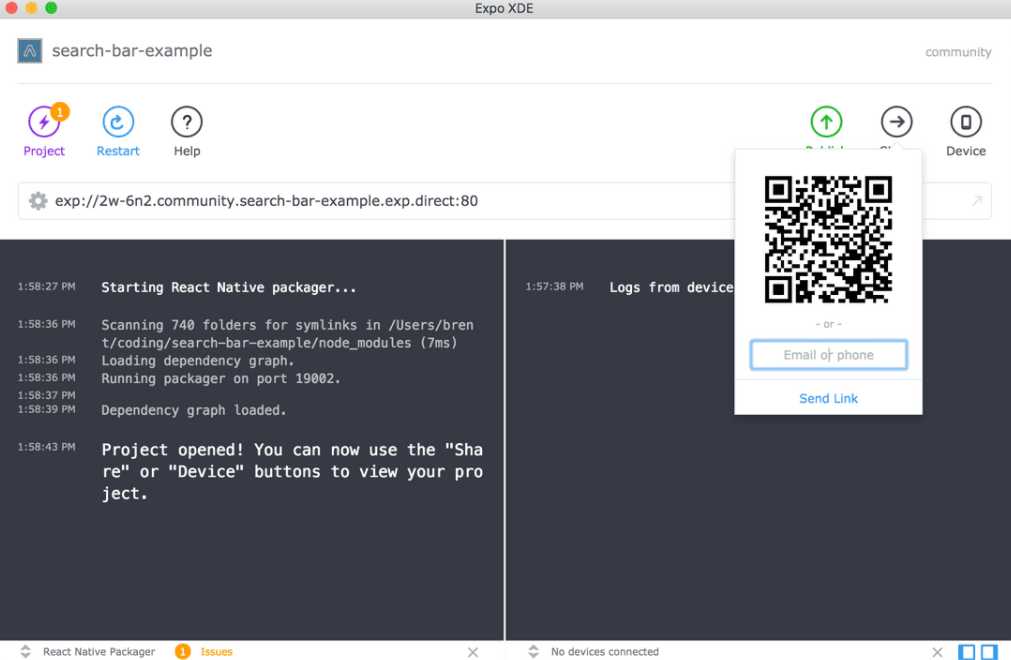Click the "Starting React Native packager..." log line
This screenshot has height=660, width=1011.
229,287
